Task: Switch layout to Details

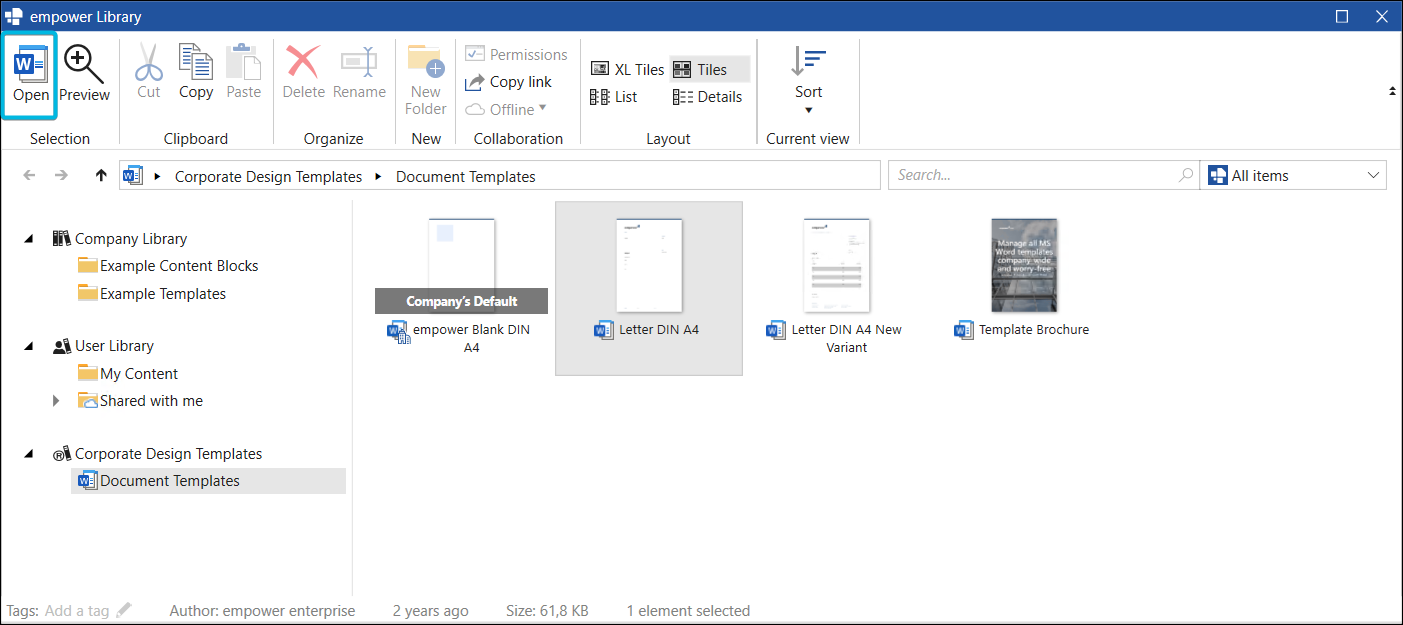Action: 707,97
